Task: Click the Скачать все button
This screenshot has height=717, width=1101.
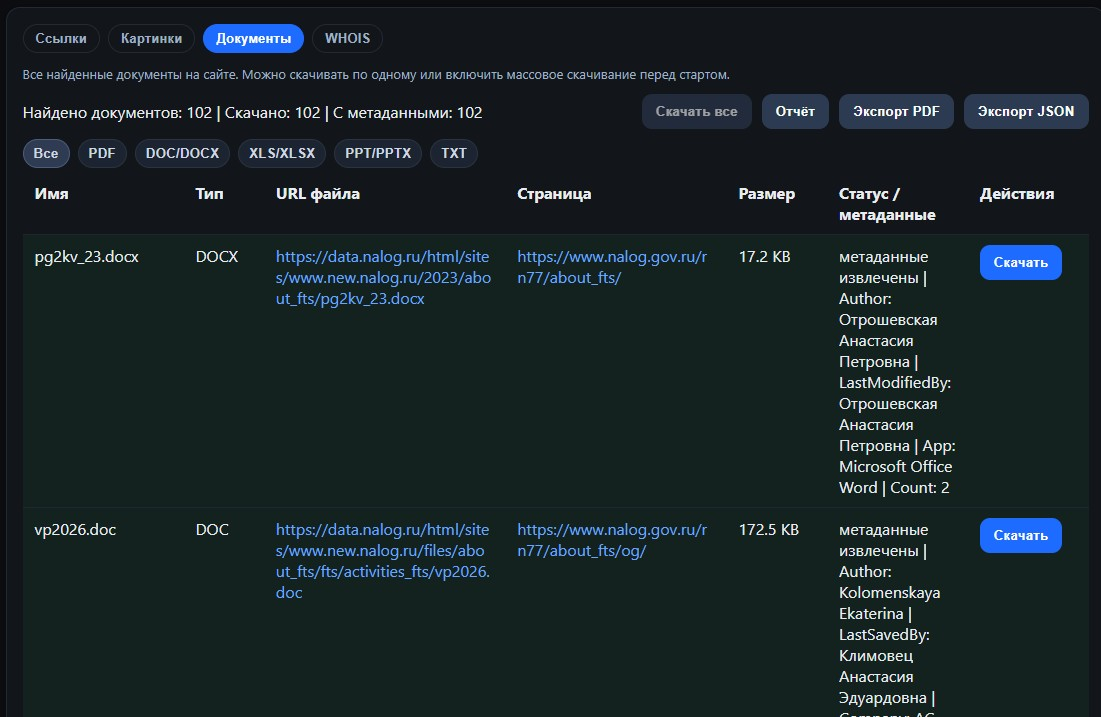Action: (x=696, y=111)
